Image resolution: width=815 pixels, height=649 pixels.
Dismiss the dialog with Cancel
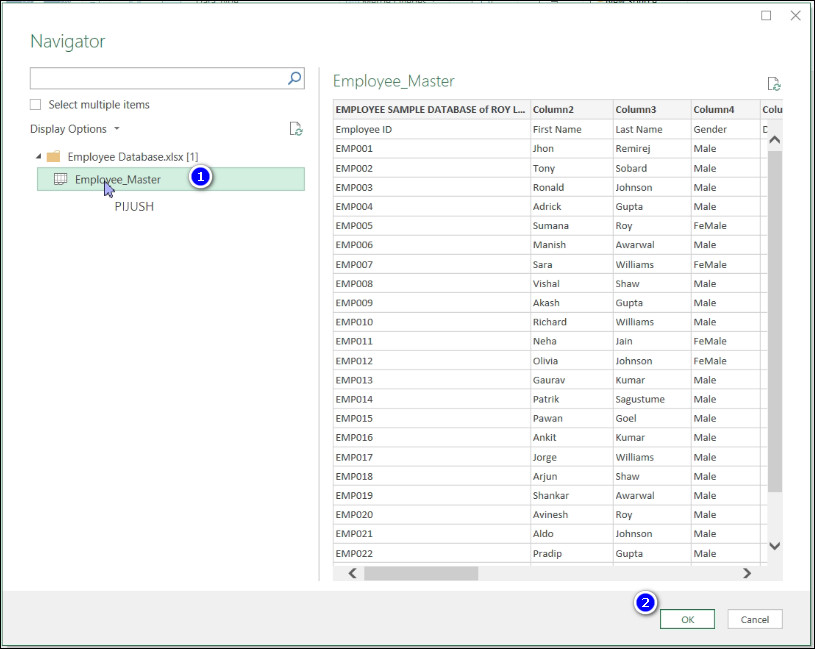click(x=755, y=619)
